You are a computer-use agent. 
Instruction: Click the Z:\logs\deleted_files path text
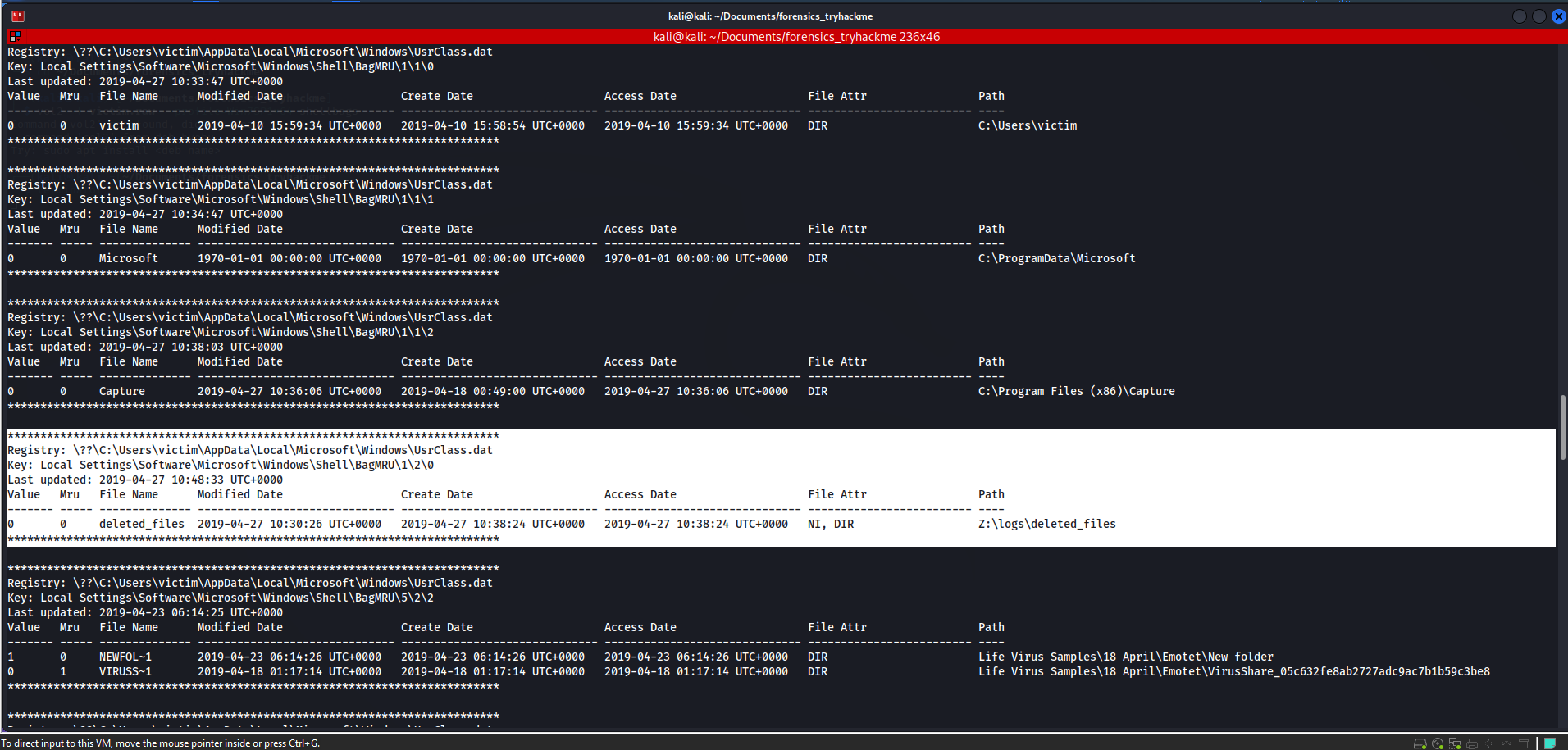pyautogui.click(x=1046, y=523)
